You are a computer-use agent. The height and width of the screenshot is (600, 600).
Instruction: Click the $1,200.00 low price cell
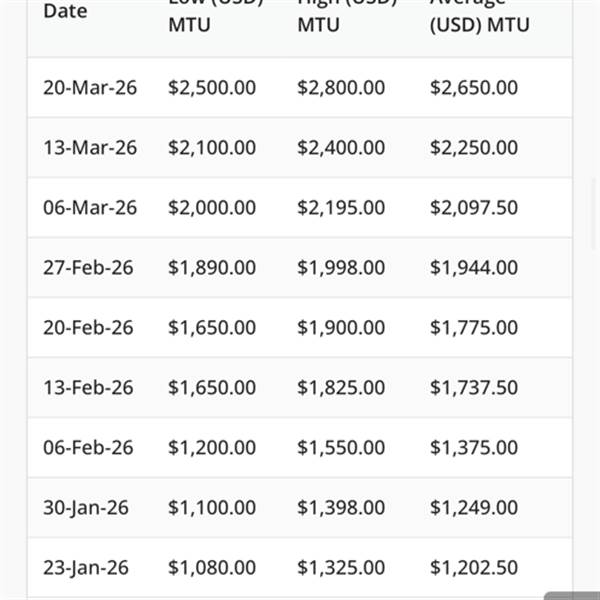click(x=212, y=448)
